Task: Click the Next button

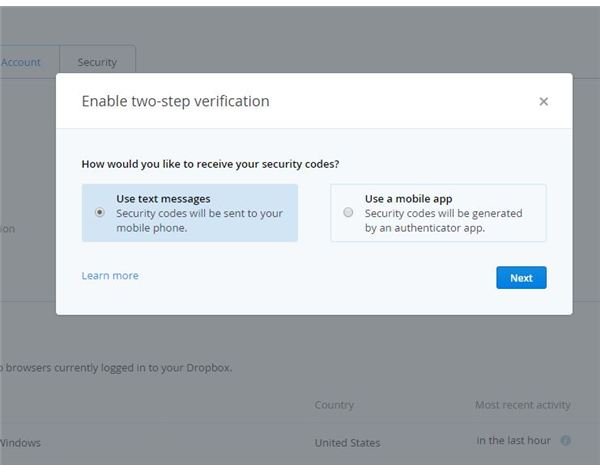Action: pos(521,278)
